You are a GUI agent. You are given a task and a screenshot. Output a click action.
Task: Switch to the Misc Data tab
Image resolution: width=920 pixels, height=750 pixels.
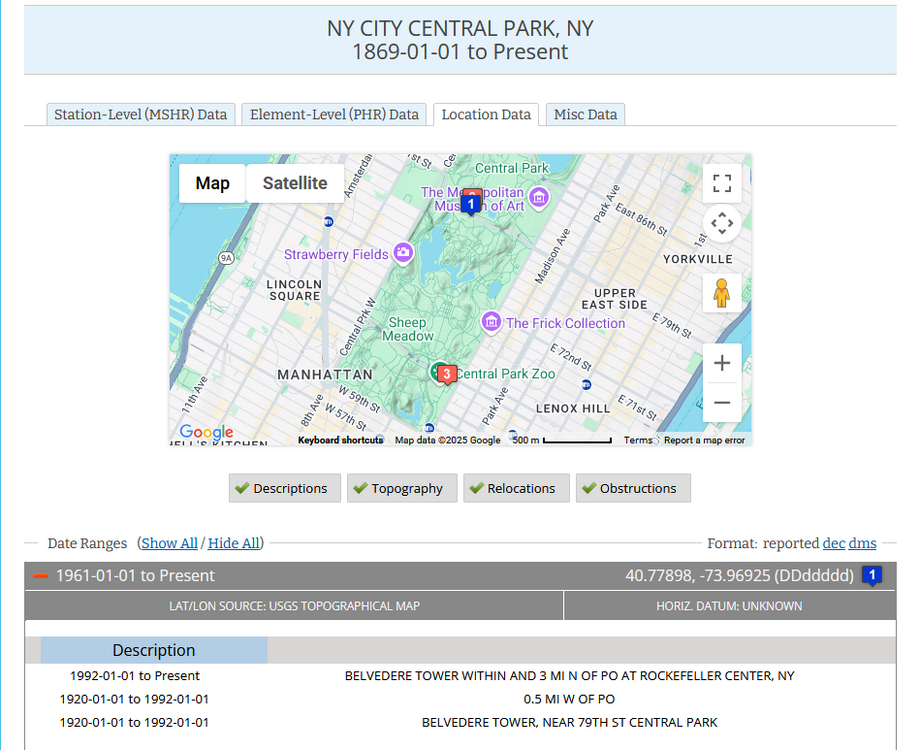586,114
